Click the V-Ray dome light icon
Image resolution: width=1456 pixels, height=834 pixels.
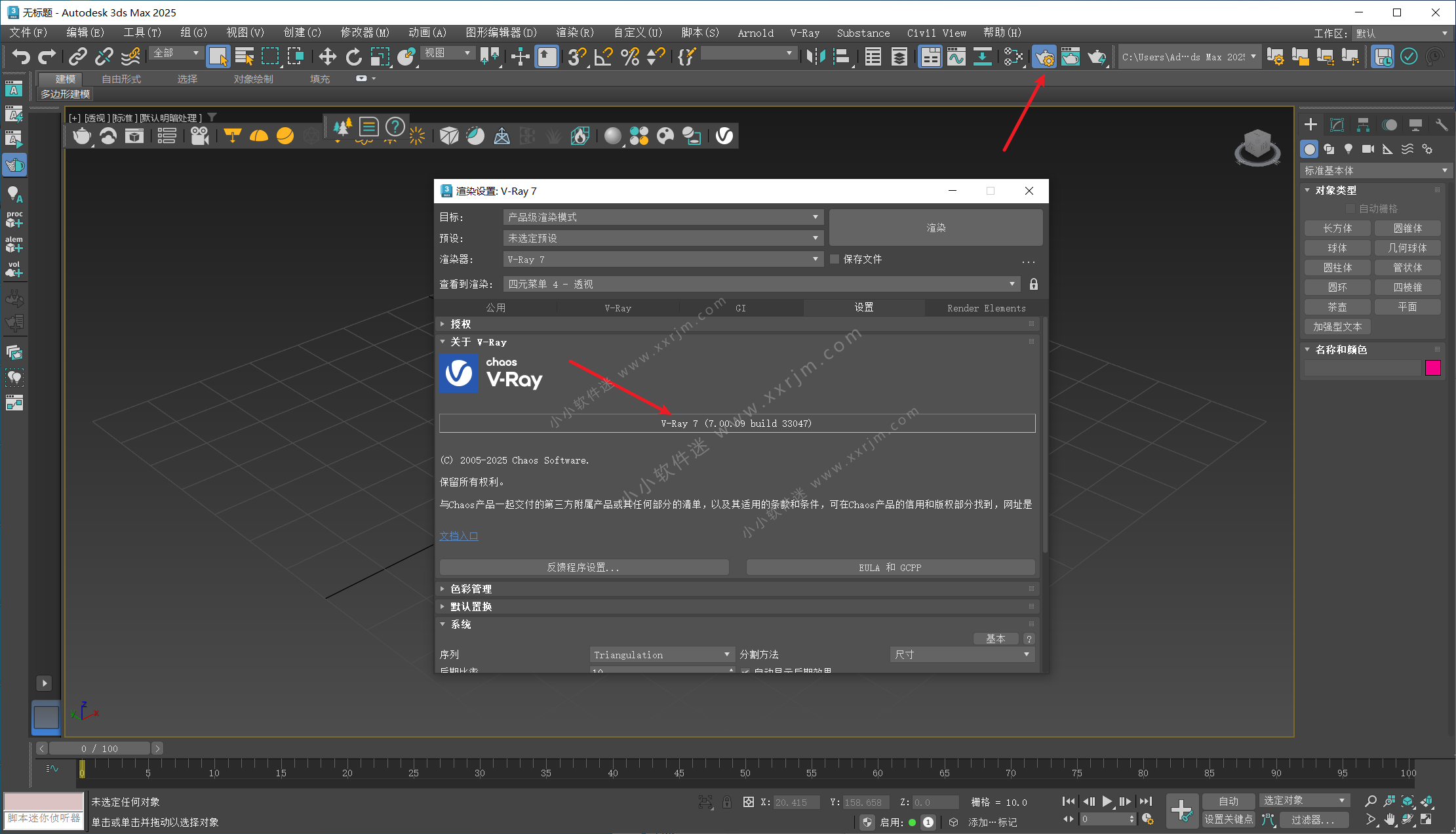259,136
